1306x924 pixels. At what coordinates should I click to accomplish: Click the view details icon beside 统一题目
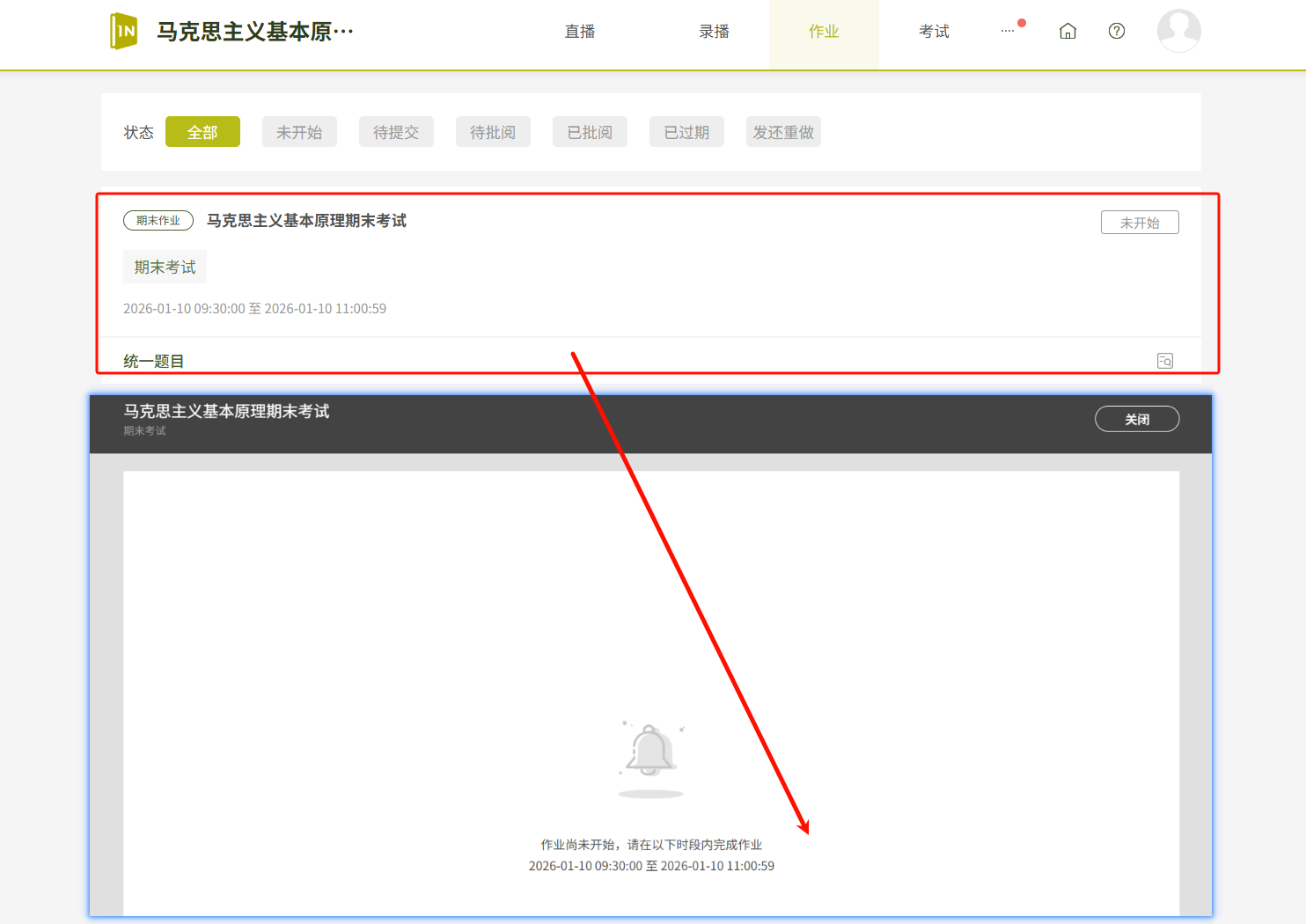click(1165, 361)
